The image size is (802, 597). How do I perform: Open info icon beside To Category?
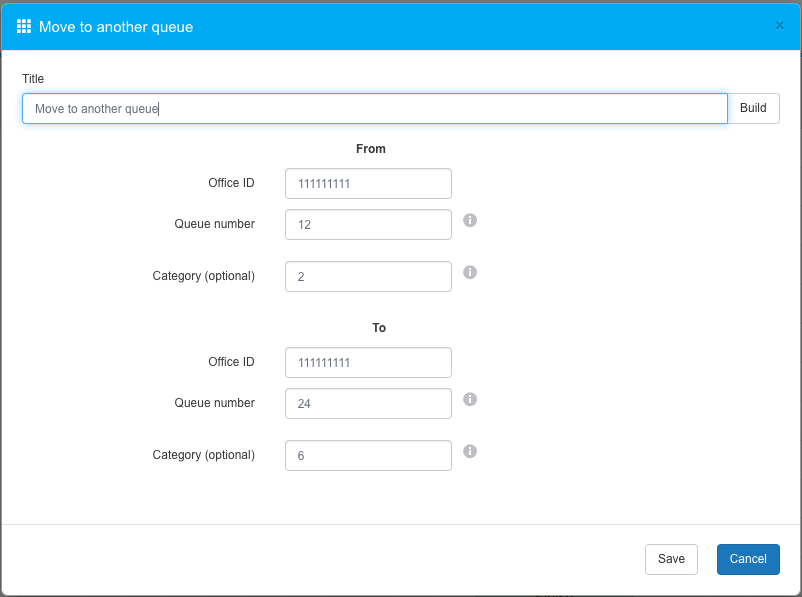(x=470, y=451)
